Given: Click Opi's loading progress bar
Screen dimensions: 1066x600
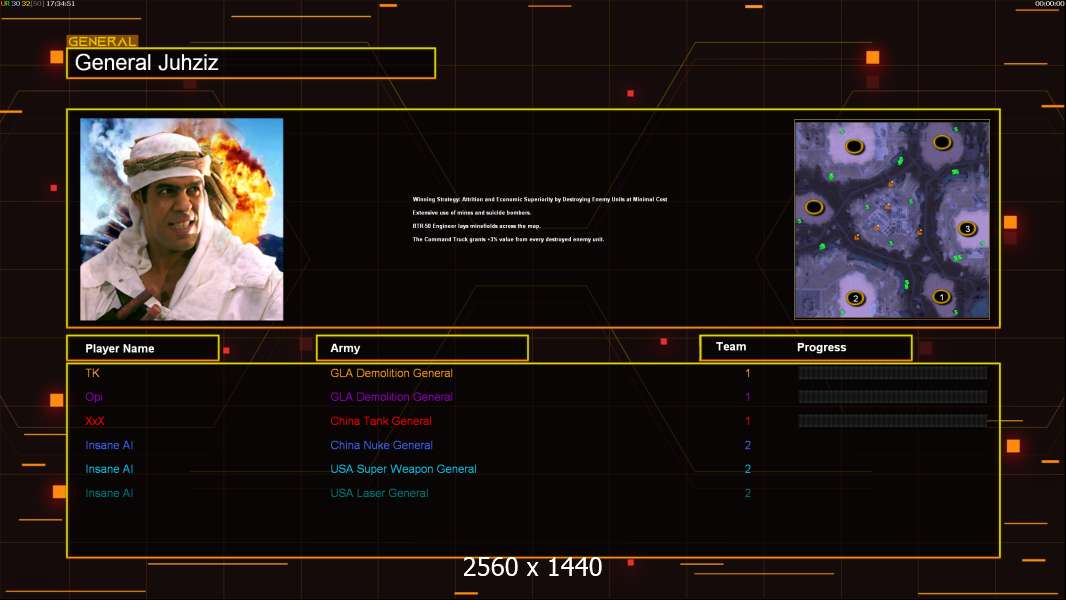Looking at the screenshot, I should (x=893, y=397).
